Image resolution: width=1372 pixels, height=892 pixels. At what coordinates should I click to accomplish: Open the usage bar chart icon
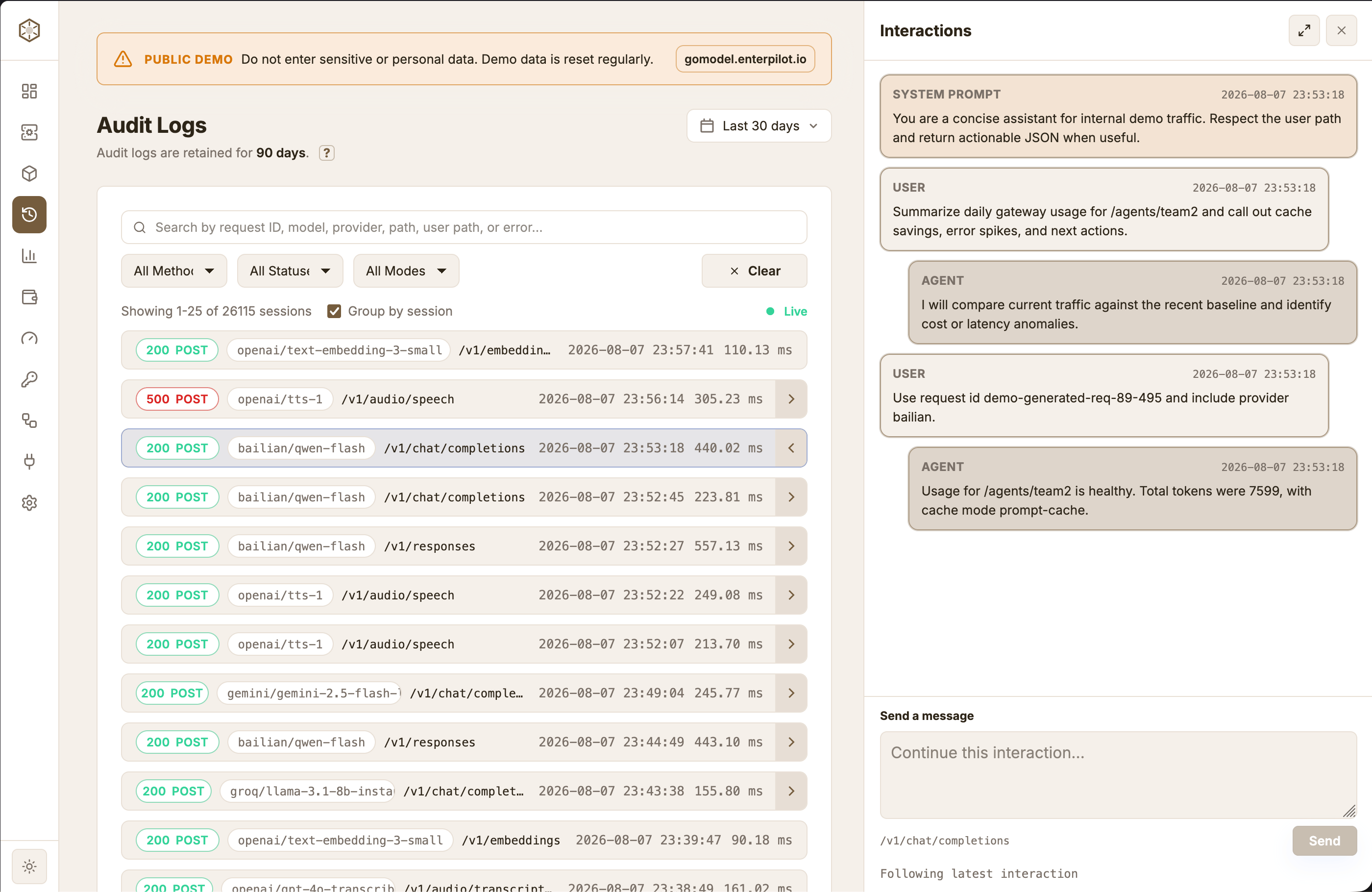pos(29,256)
